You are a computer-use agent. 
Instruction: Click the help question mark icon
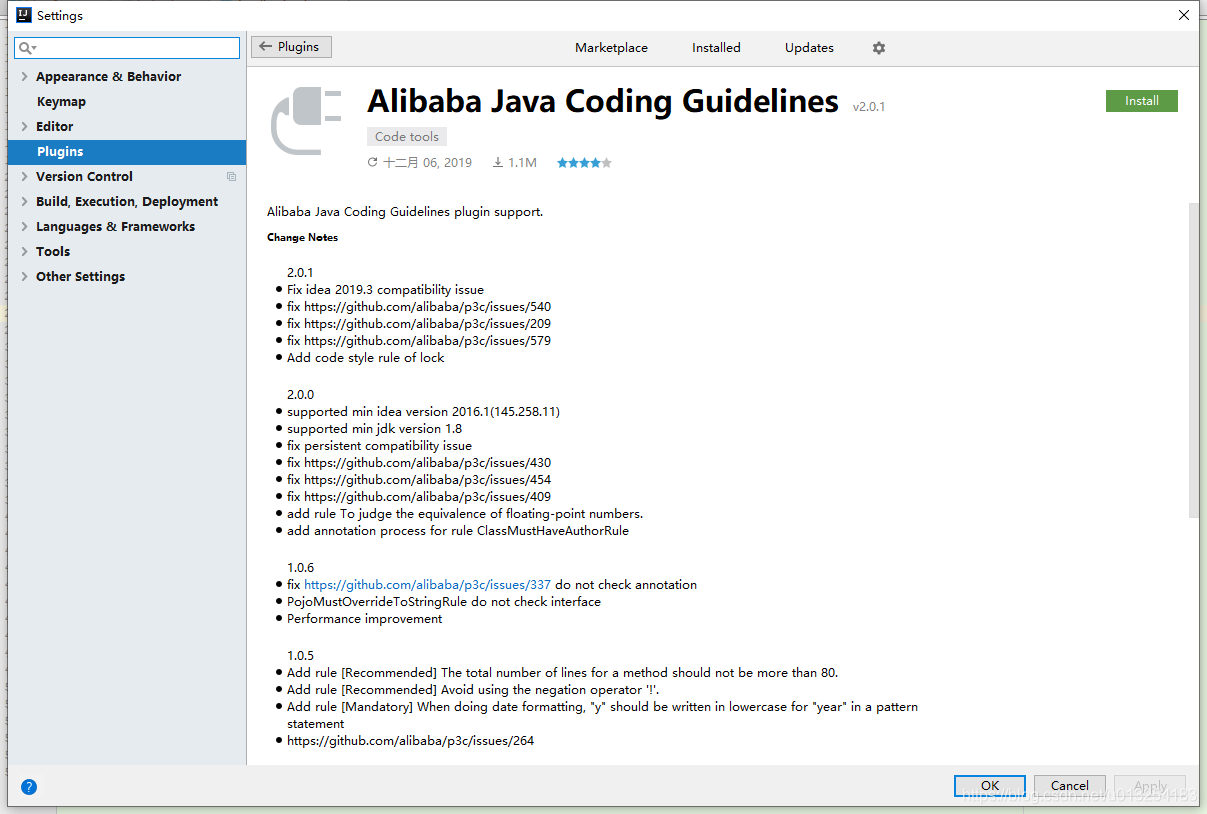pos(29,787)
